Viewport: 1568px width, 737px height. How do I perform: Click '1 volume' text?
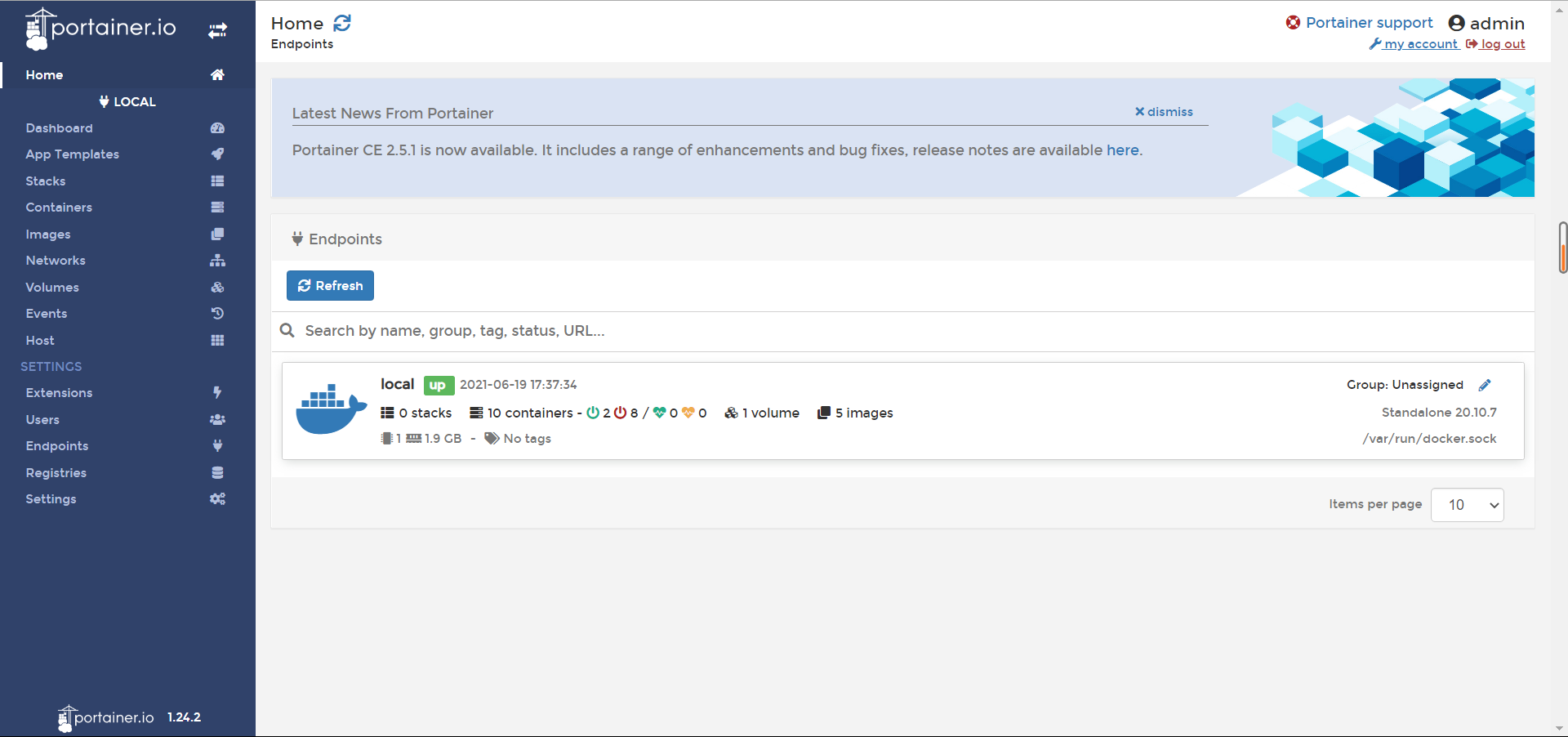click(x=770, y=413)
